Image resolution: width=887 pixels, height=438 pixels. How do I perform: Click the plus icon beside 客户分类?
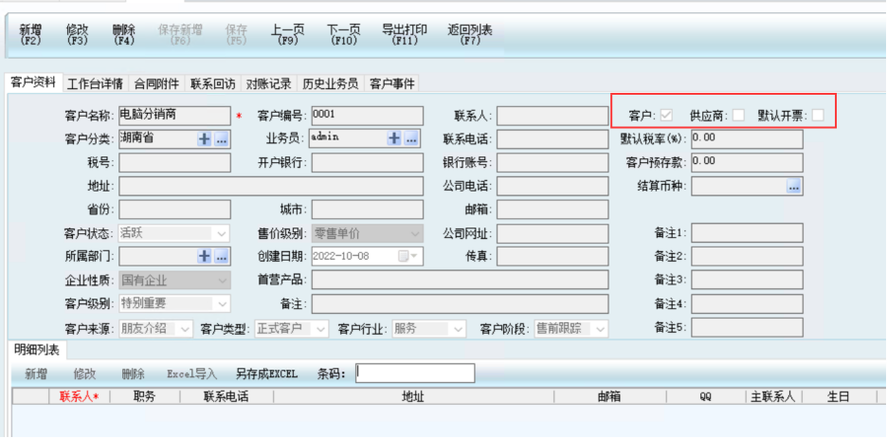(204, 139)
